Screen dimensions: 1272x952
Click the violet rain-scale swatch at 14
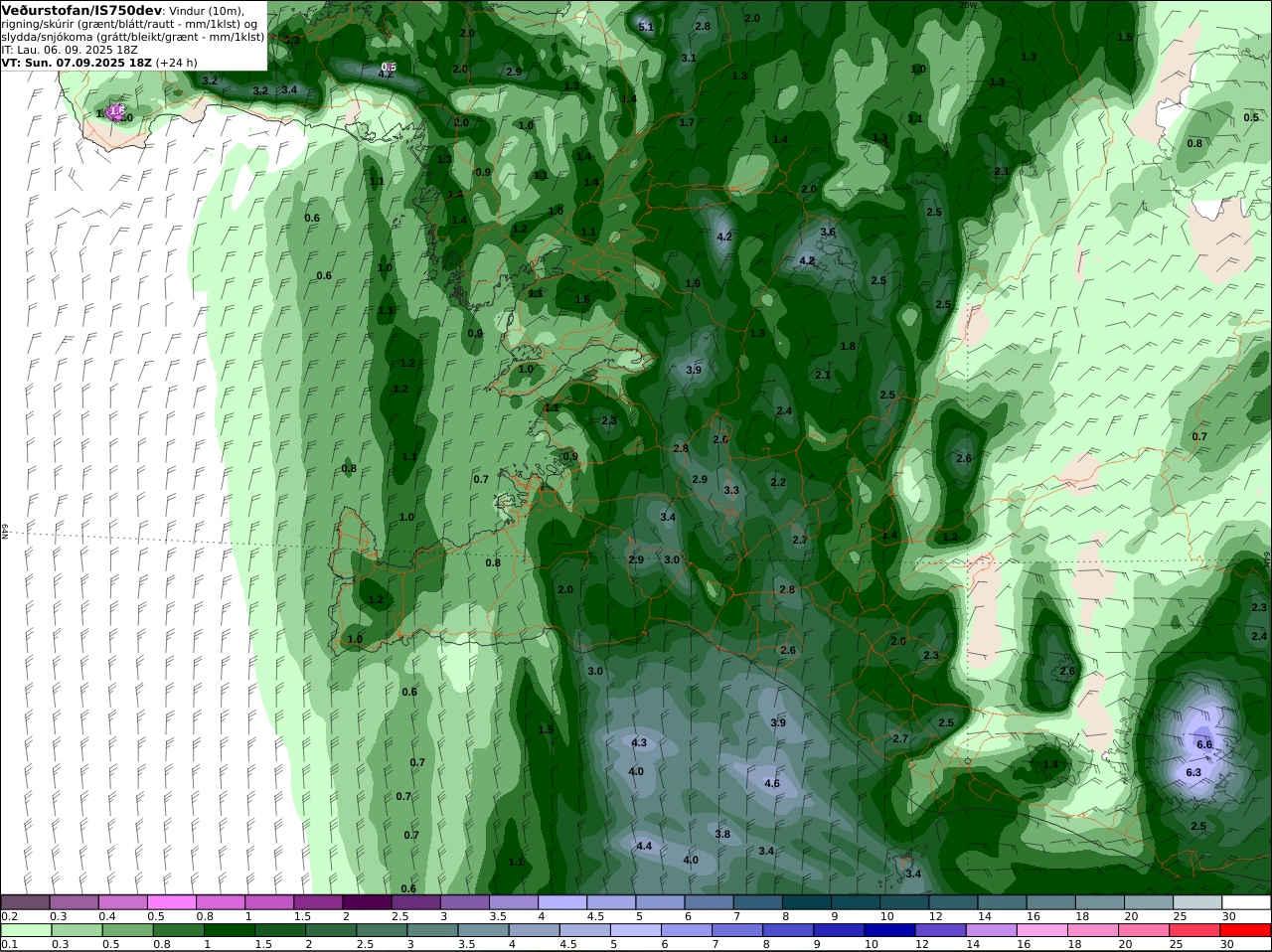(x=992, y=930)
